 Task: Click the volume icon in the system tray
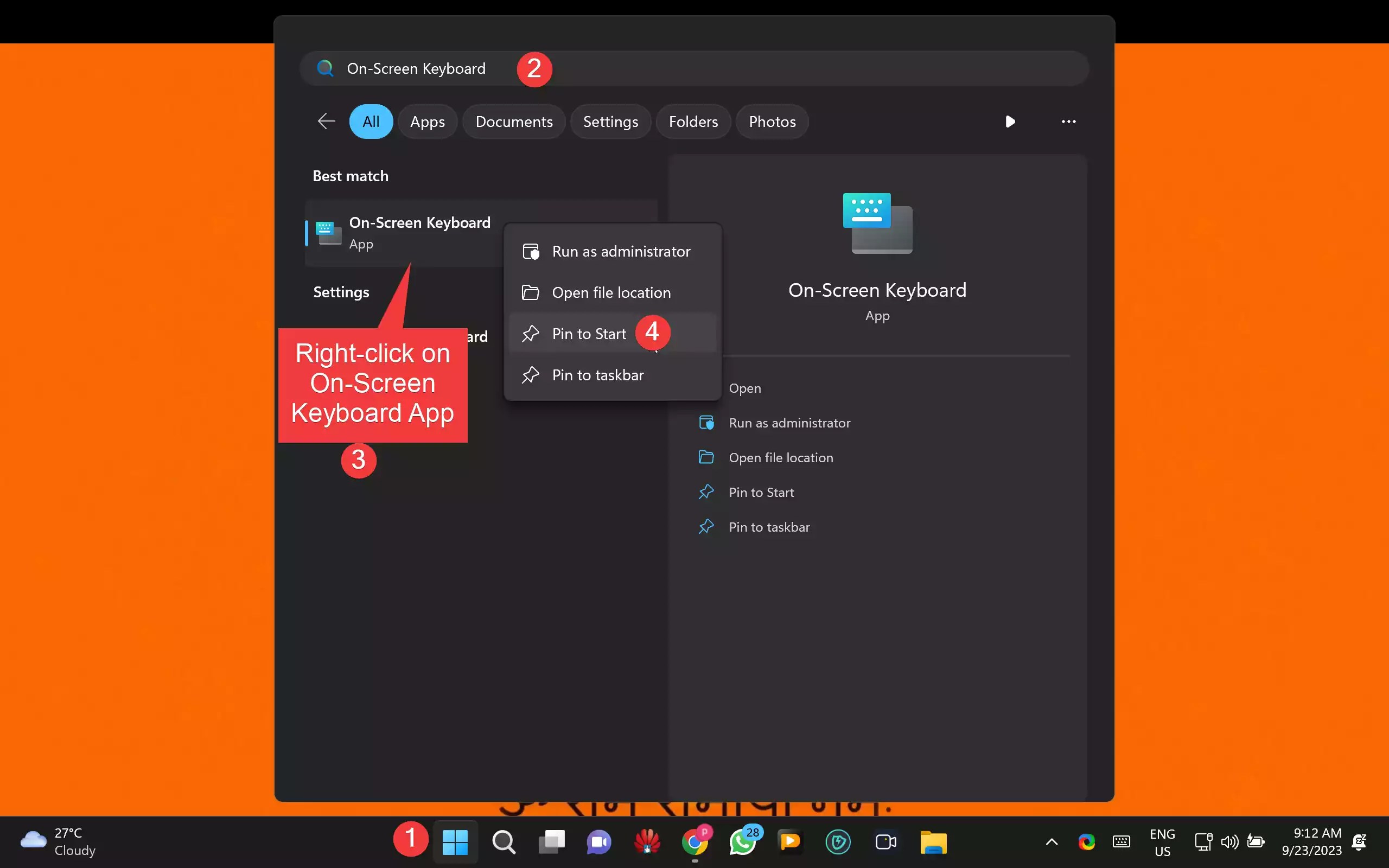tap(1229, 841)
